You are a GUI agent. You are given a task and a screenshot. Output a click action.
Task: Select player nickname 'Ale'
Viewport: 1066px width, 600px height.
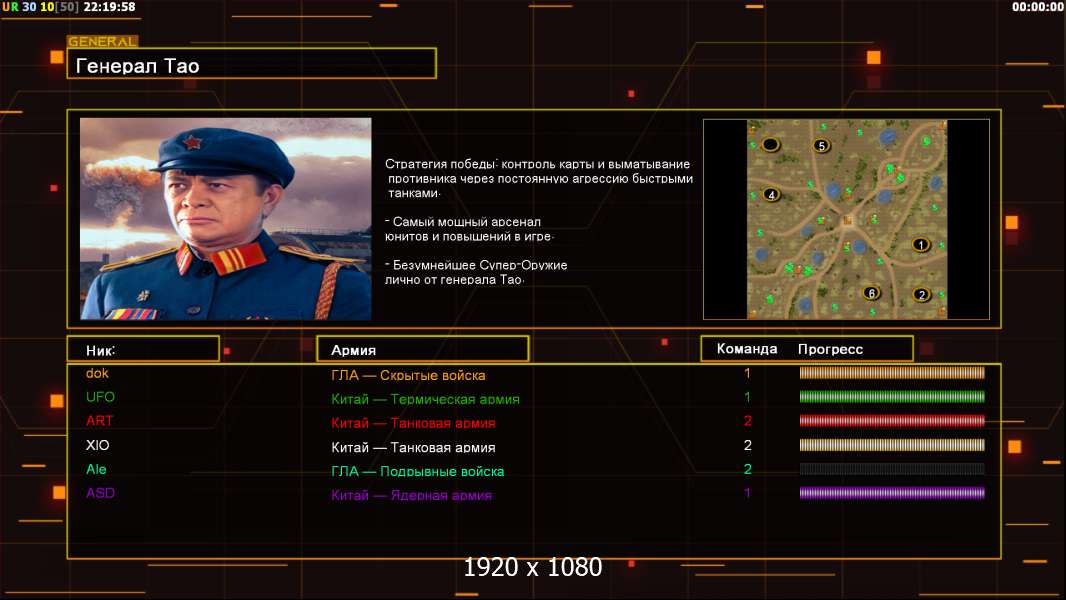click(x=96, y=469)
